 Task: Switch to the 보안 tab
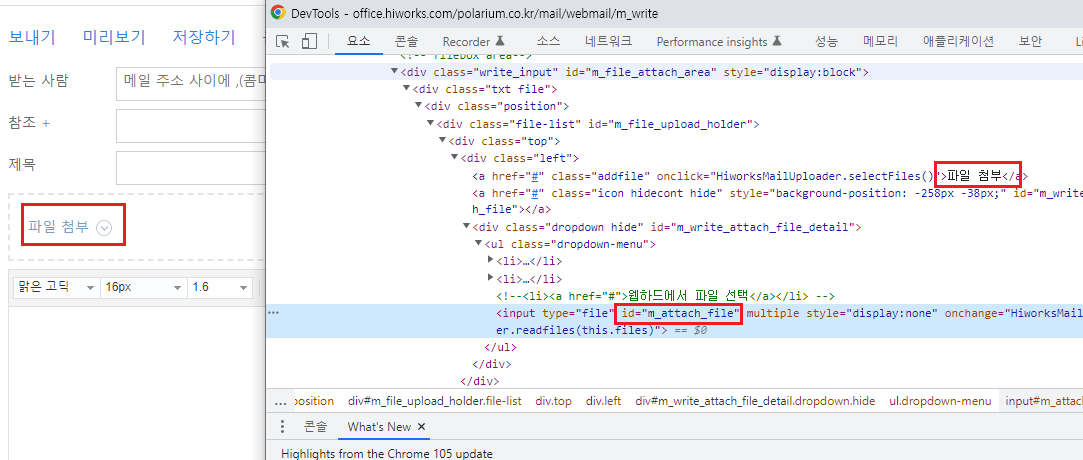pos(1030,41)
